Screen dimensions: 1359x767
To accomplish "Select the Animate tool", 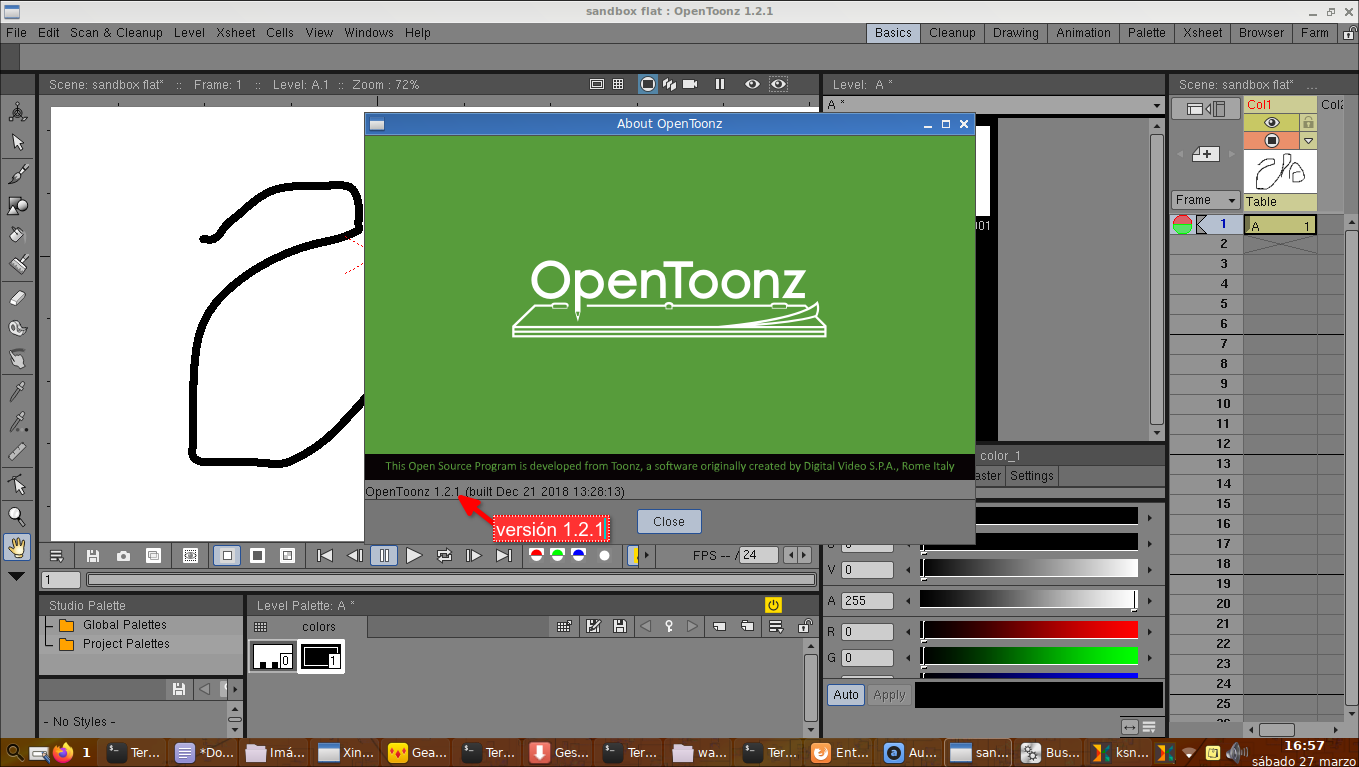I will tap(17, 112).
